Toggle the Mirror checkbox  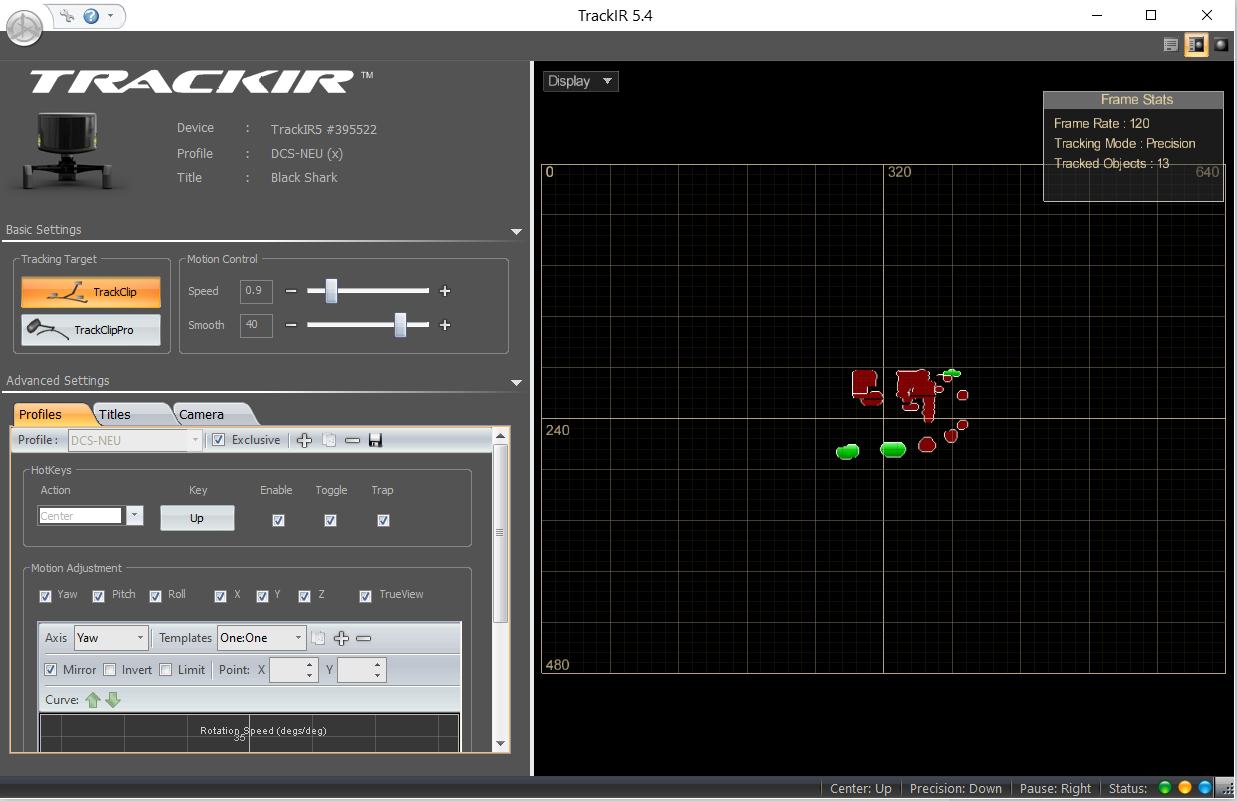click(x=51, y=670)
